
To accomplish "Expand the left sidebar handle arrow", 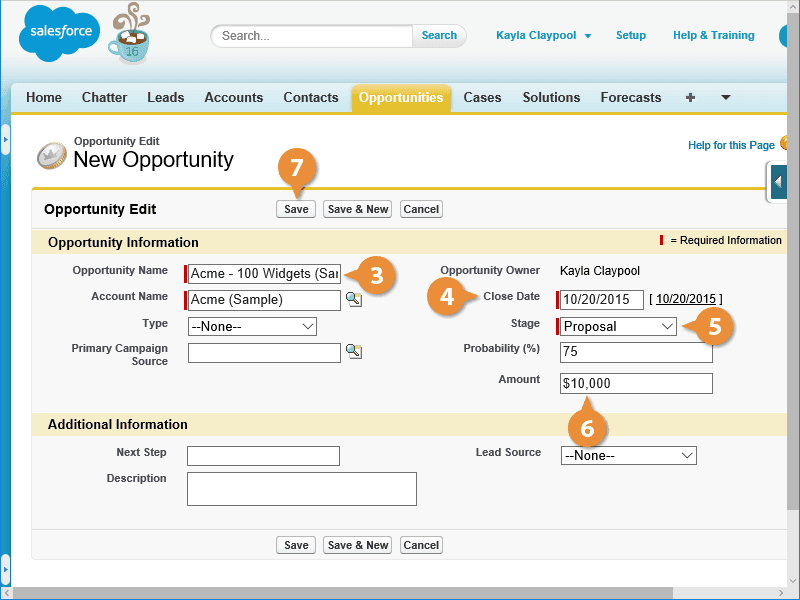I will coord(6,139).
